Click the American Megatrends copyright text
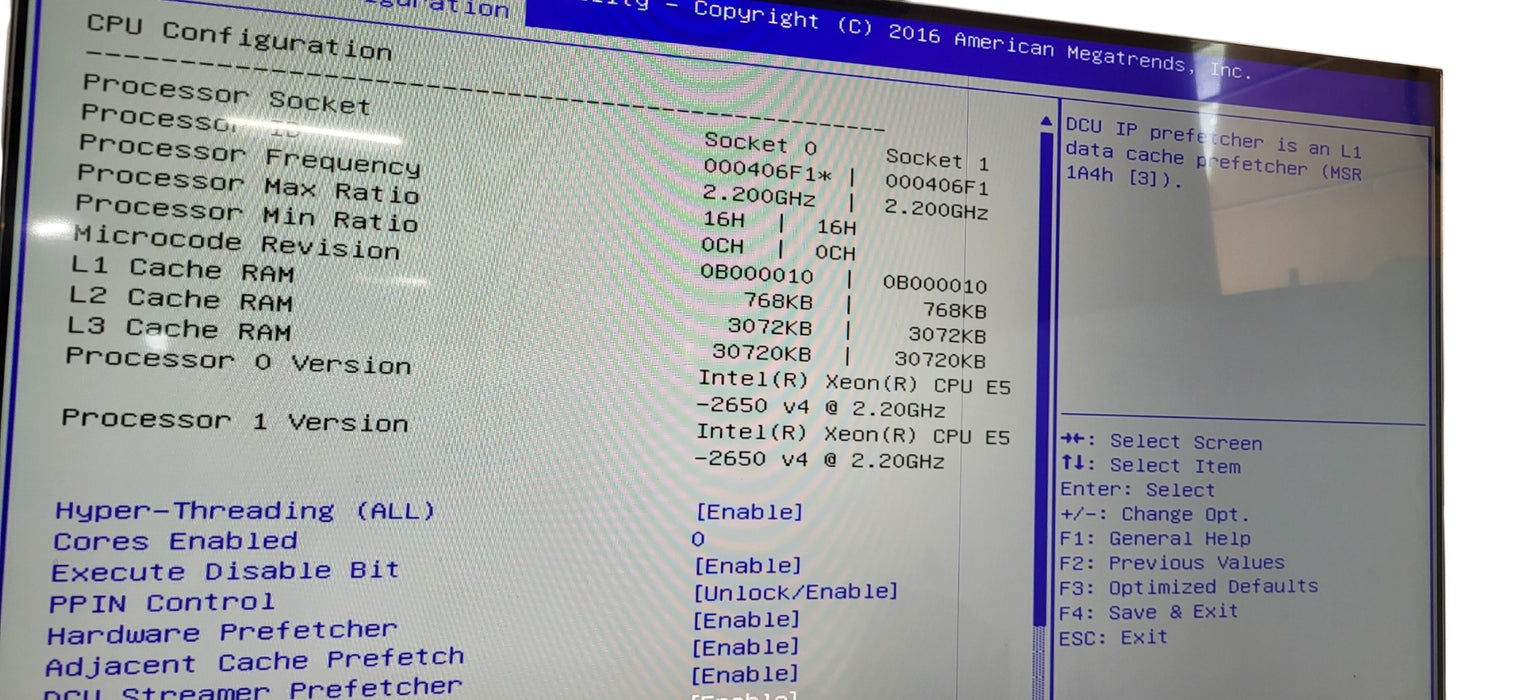1515x700 pixels. 970,40
